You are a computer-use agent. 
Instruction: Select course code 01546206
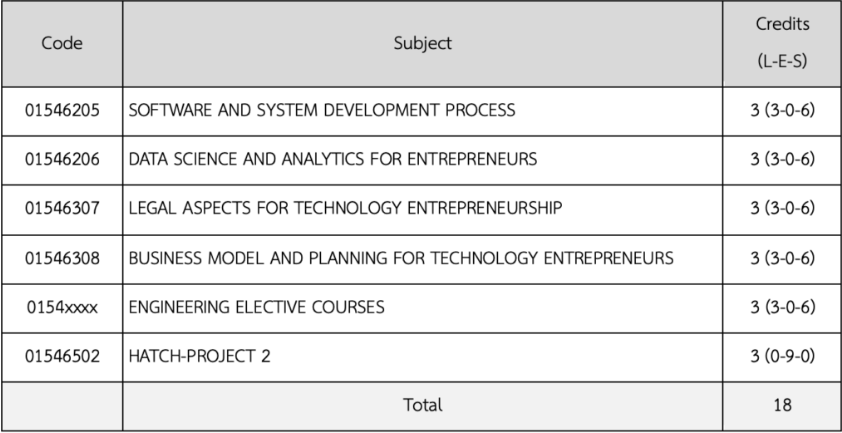coord(62,160)
